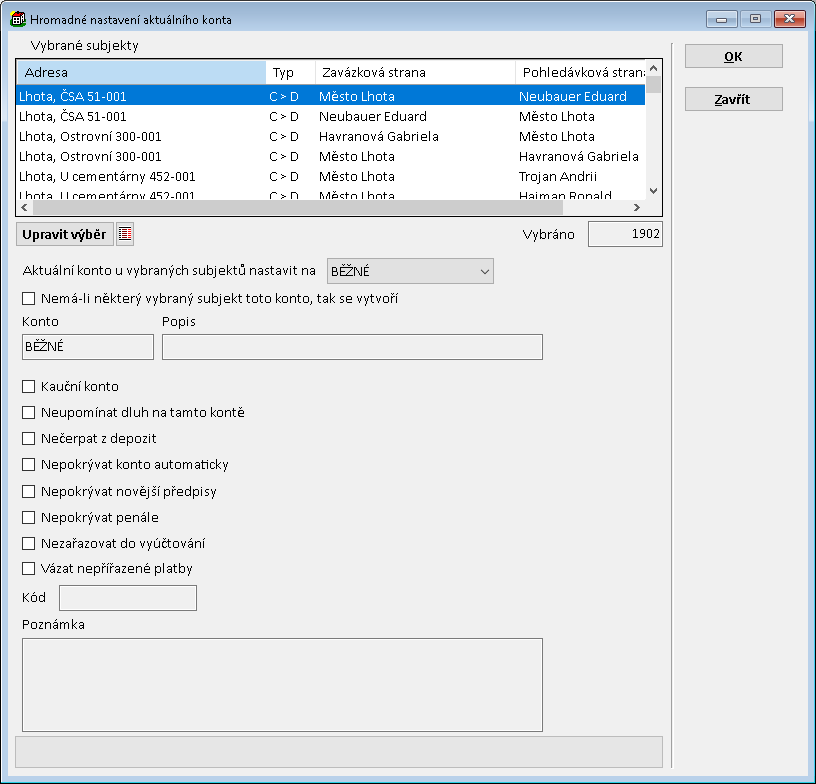Image resolution: width=816 pixels, height=784 pixels.
Task: Click the application icon in the title bar
Action: pos(17,18)
